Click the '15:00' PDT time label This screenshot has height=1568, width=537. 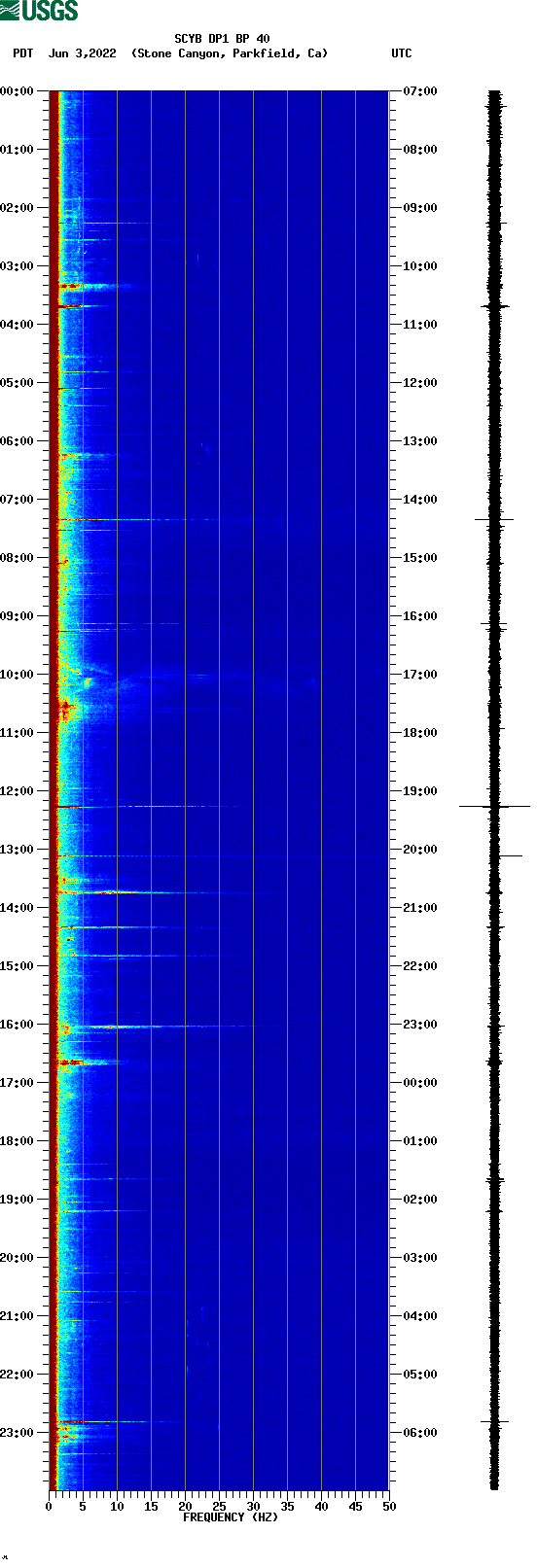pyautogui.click(x=17, y=966)
